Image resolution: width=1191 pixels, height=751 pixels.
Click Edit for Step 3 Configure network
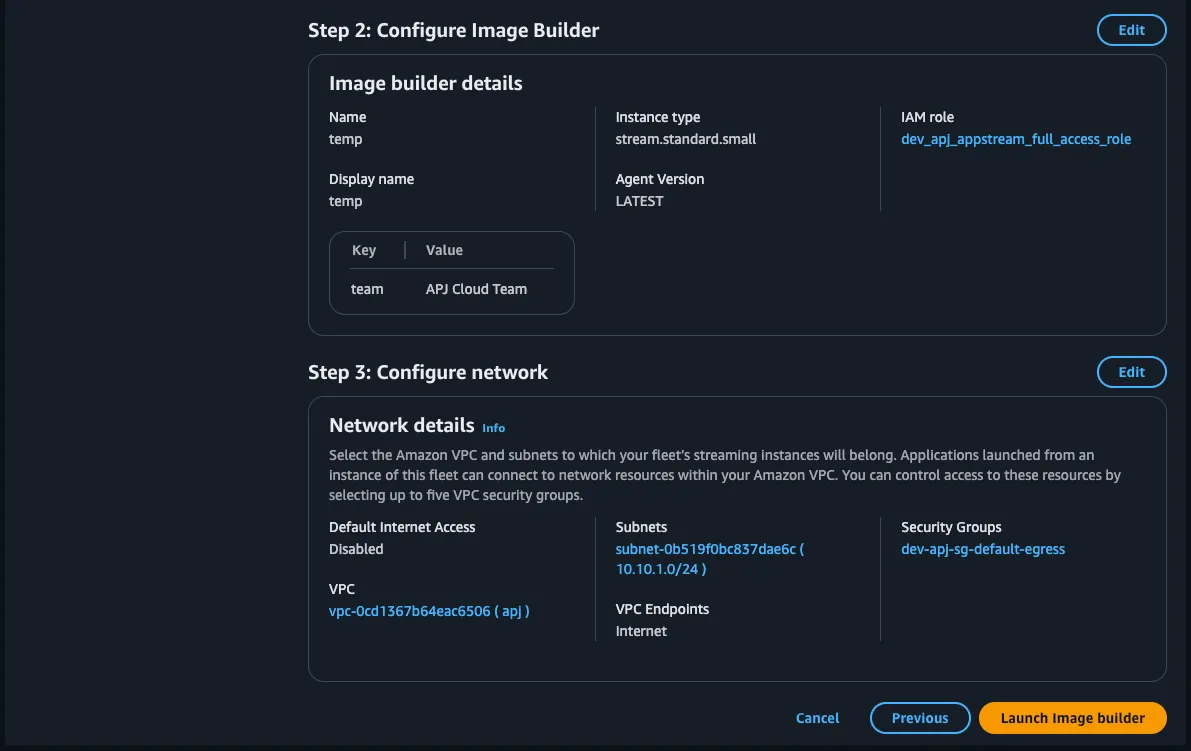(1131, 372)
